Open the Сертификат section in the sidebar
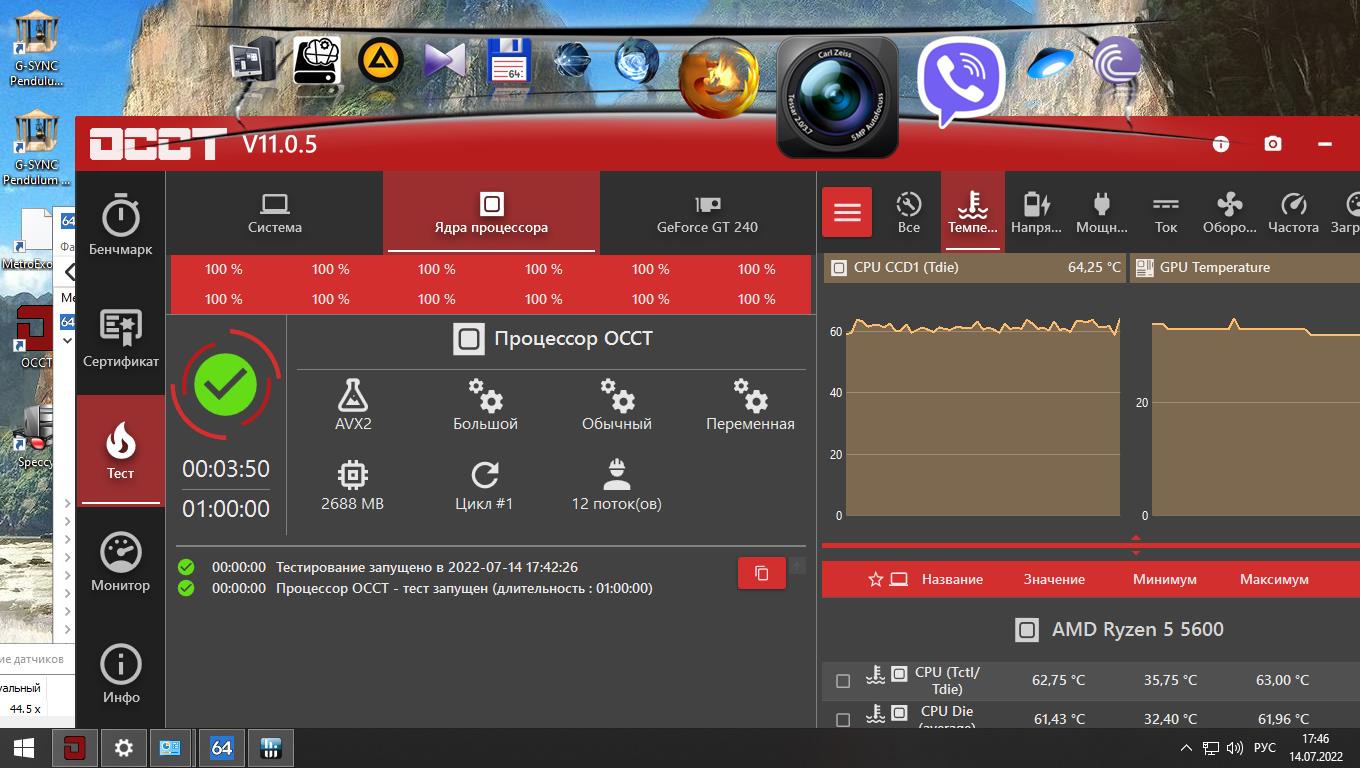This screenshot has width=1360, height=768. pos(120,339)
